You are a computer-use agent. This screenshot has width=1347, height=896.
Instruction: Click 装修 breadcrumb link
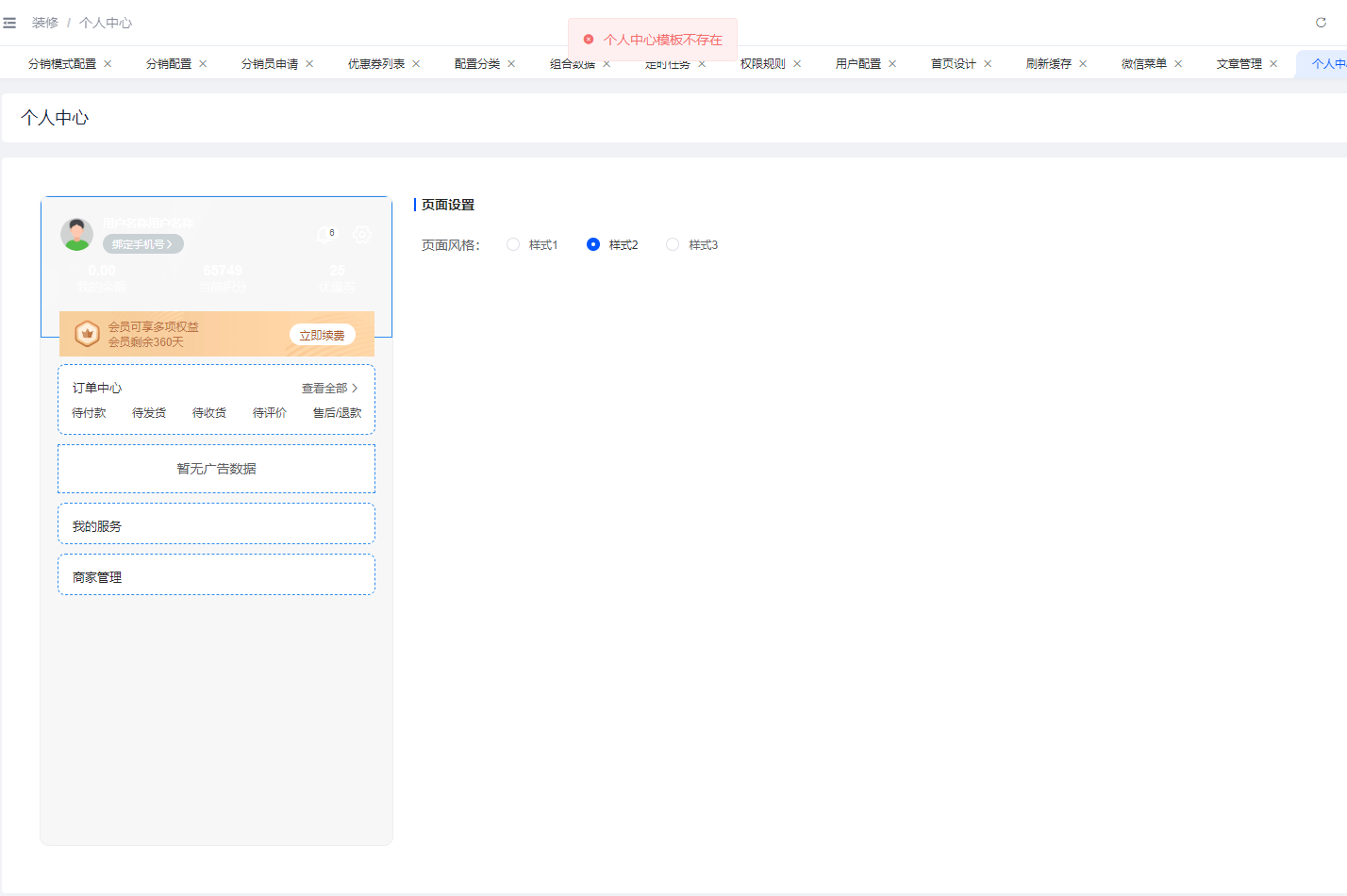(x=45, y=23)
